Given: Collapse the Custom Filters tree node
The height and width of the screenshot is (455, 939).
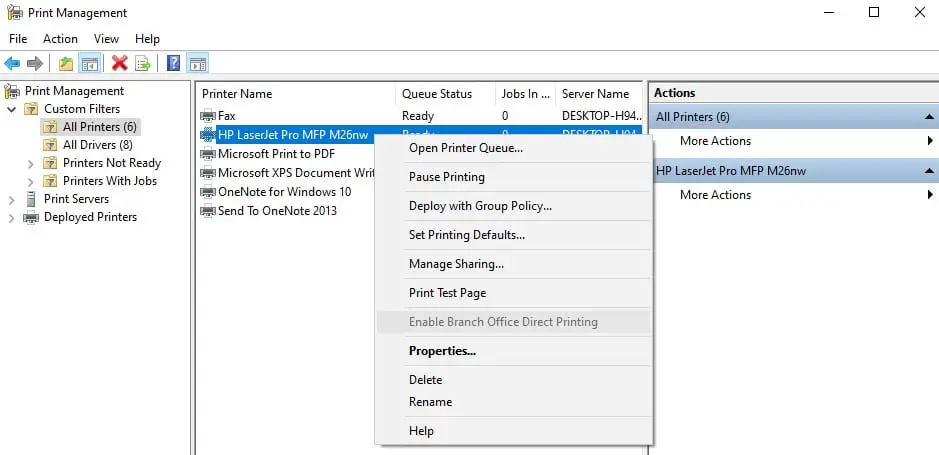Looking at the screenshot, I should click(x=11, y=110).
